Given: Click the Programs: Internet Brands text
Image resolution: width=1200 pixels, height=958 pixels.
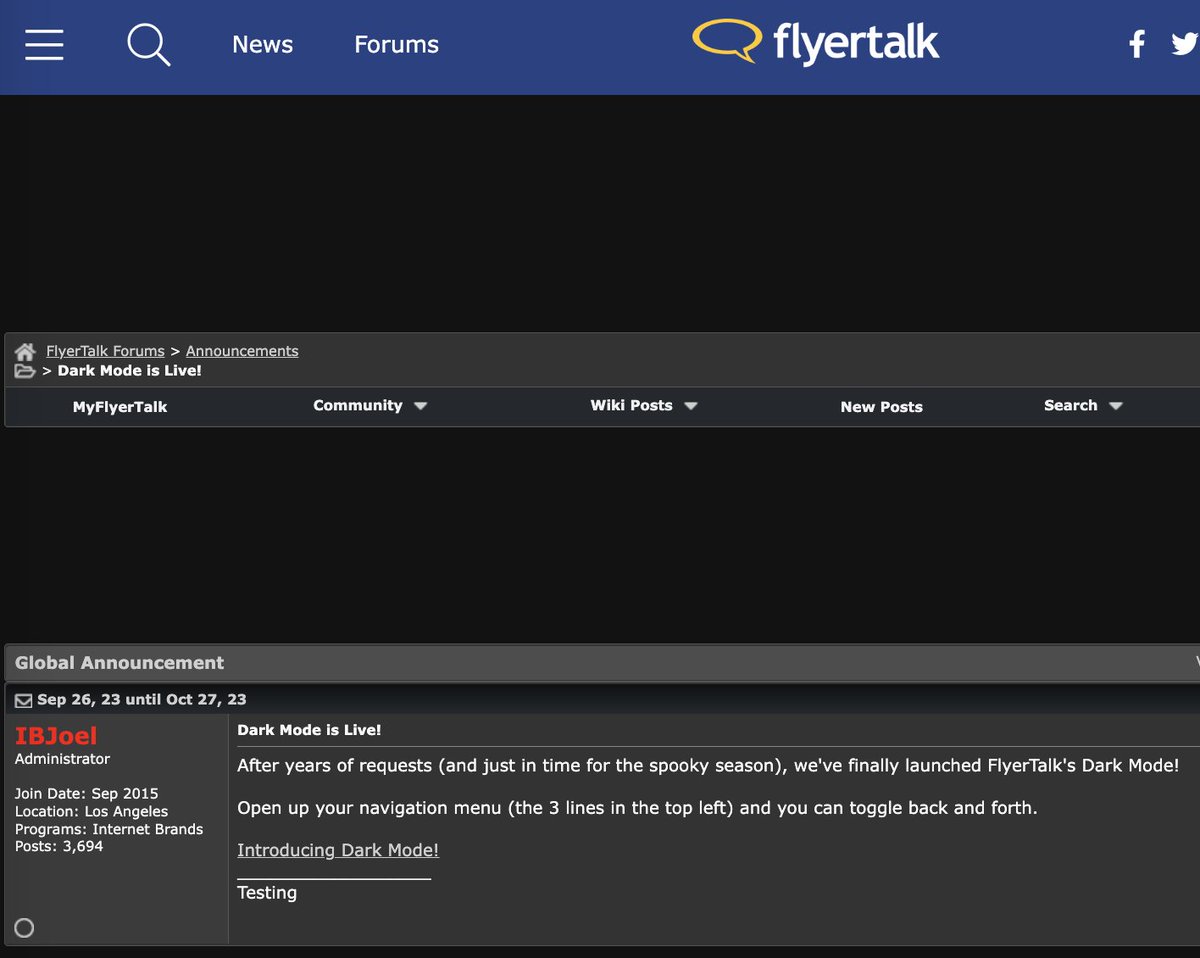Looking at the screenshot, I should point(109,829).
